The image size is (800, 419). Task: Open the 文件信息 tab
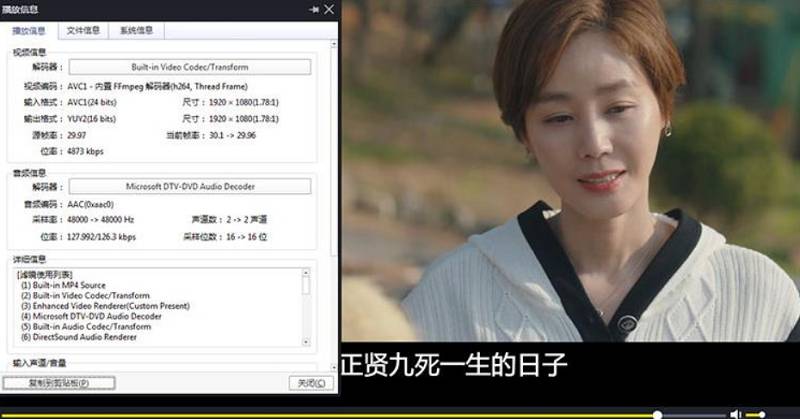point(83,31)
